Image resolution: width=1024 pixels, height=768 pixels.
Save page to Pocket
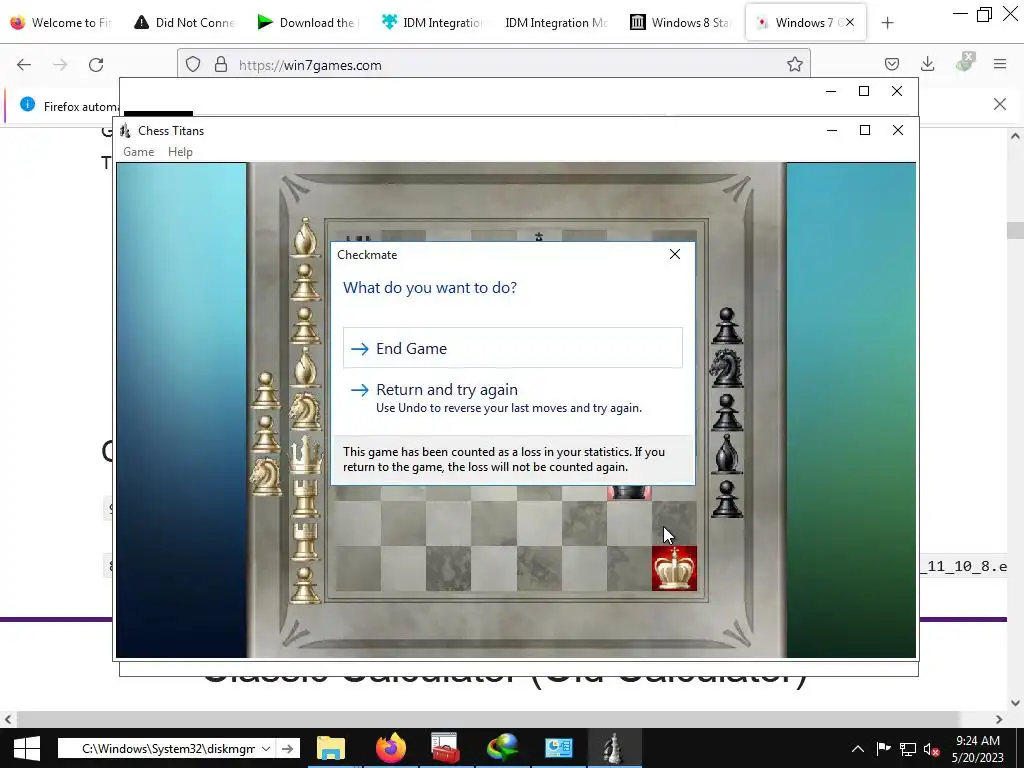891,64
